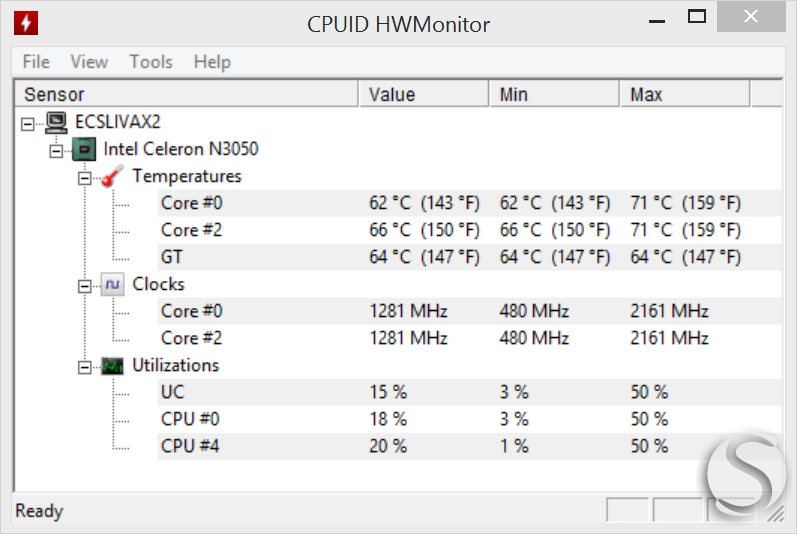Viewport: 797px width, 534px height.
Task: Open the View menu
Action: 89,62
